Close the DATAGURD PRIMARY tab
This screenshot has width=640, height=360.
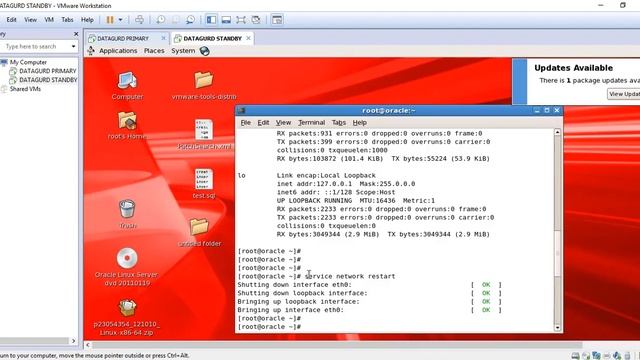pos(163,38)
